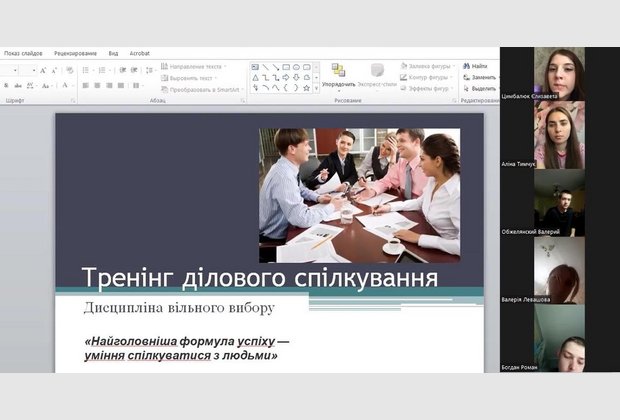Justify the text alignment
The image size is (620, 420).
[121, 85]
